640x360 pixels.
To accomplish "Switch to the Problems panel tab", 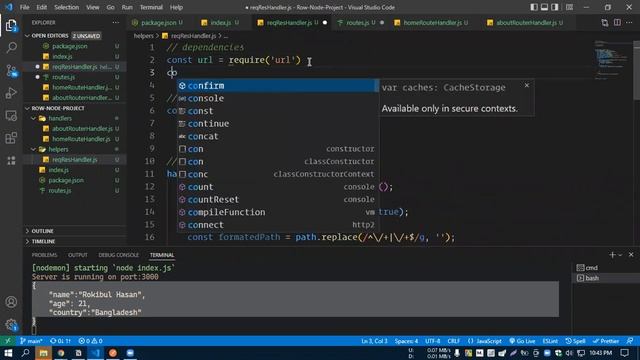I will click(x=44, y=255).
